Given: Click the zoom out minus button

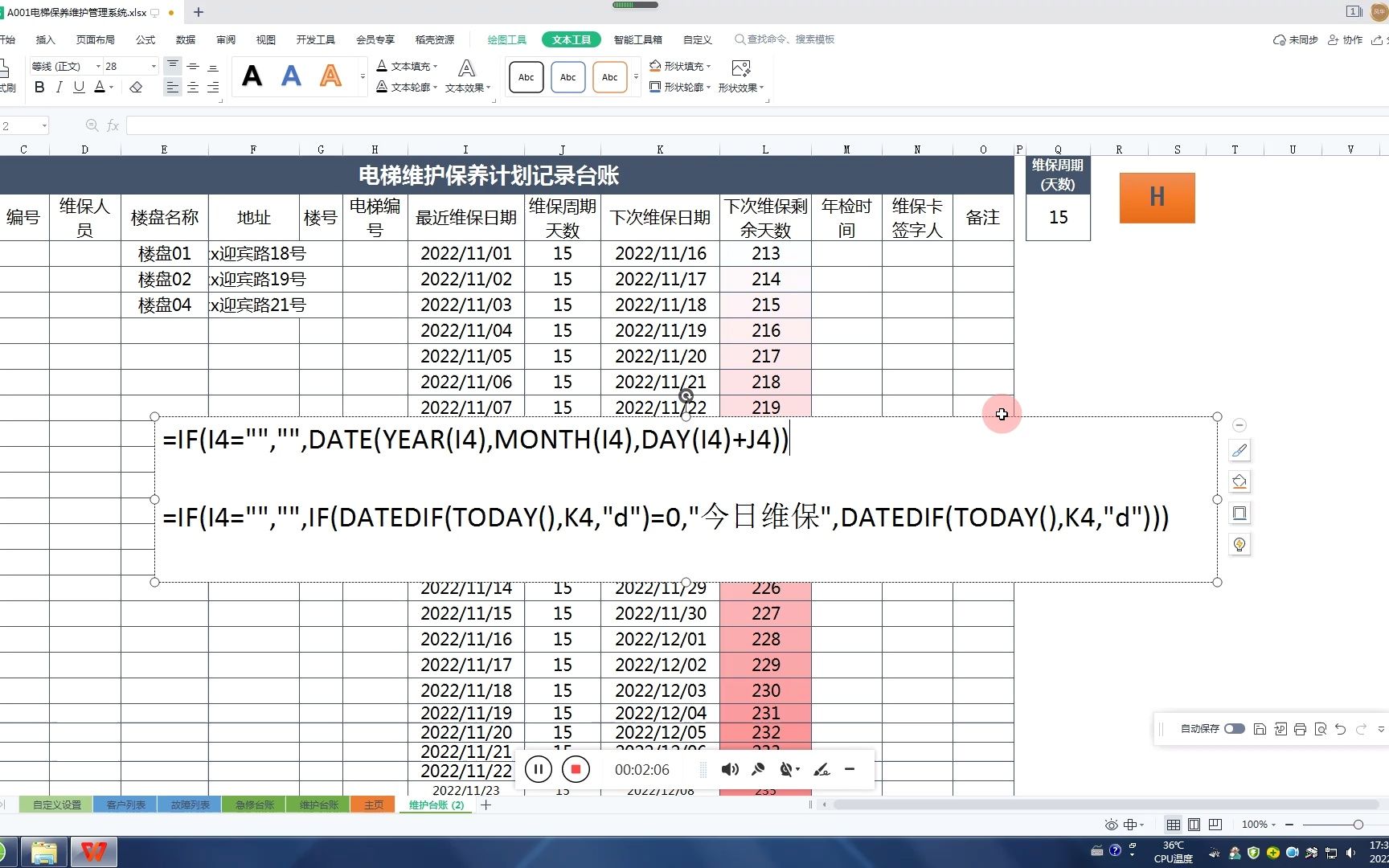Looking at the screenshot, I should [1289, 825].
